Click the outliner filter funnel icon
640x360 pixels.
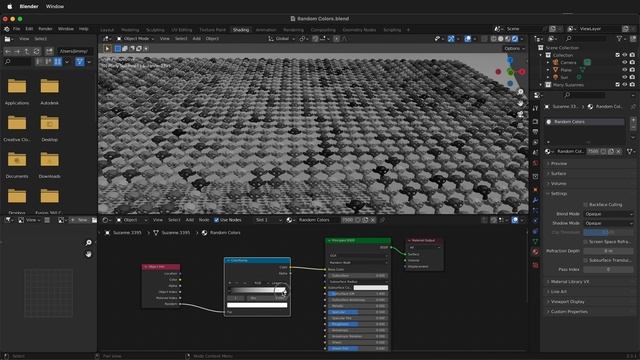click(620, 38)
